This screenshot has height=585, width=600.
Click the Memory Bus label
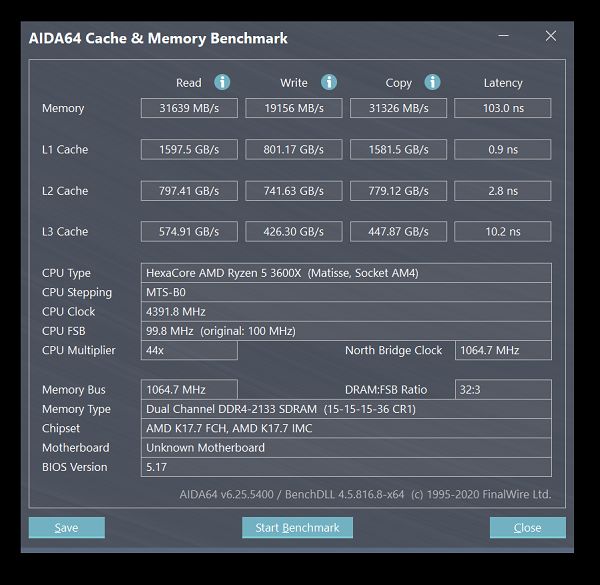point(74,390)
